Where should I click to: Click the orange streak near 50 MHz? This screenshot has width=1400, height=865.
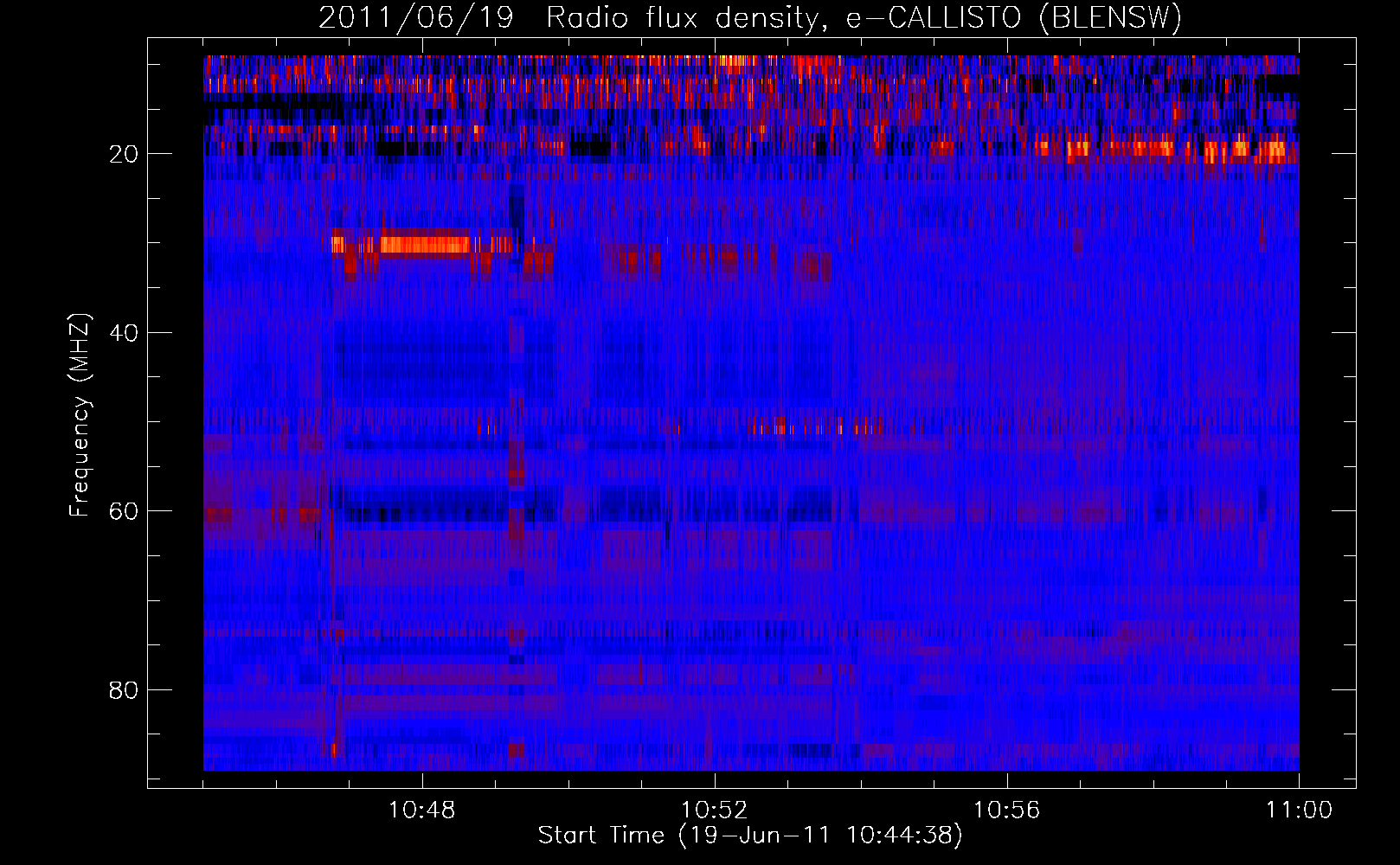(813, 427)
